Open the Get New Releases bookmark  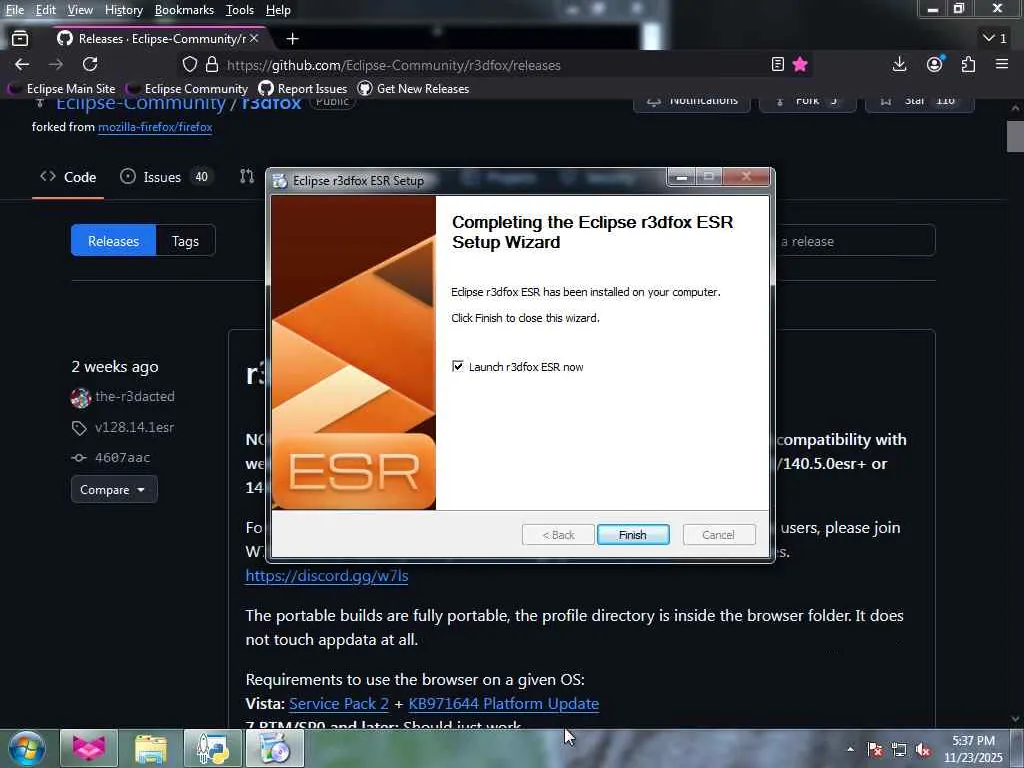click(x=414, y=88)
